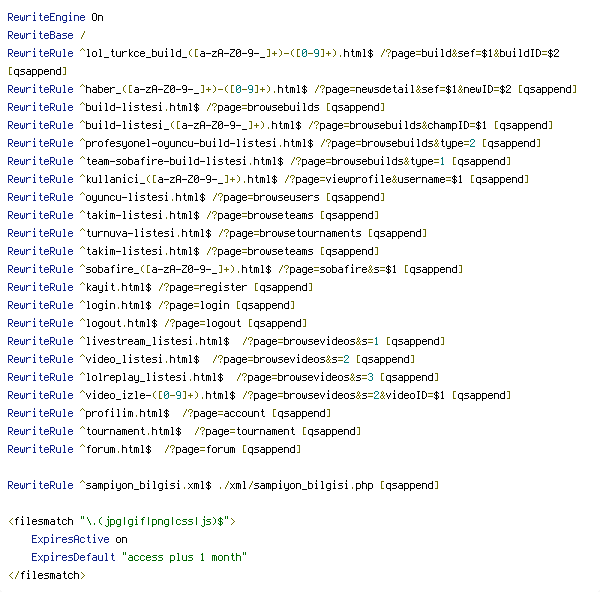The width and height of the screenshot is (600, 592).
Task: Select "/?page=newsdetail" target text
Action: [365, 90]
